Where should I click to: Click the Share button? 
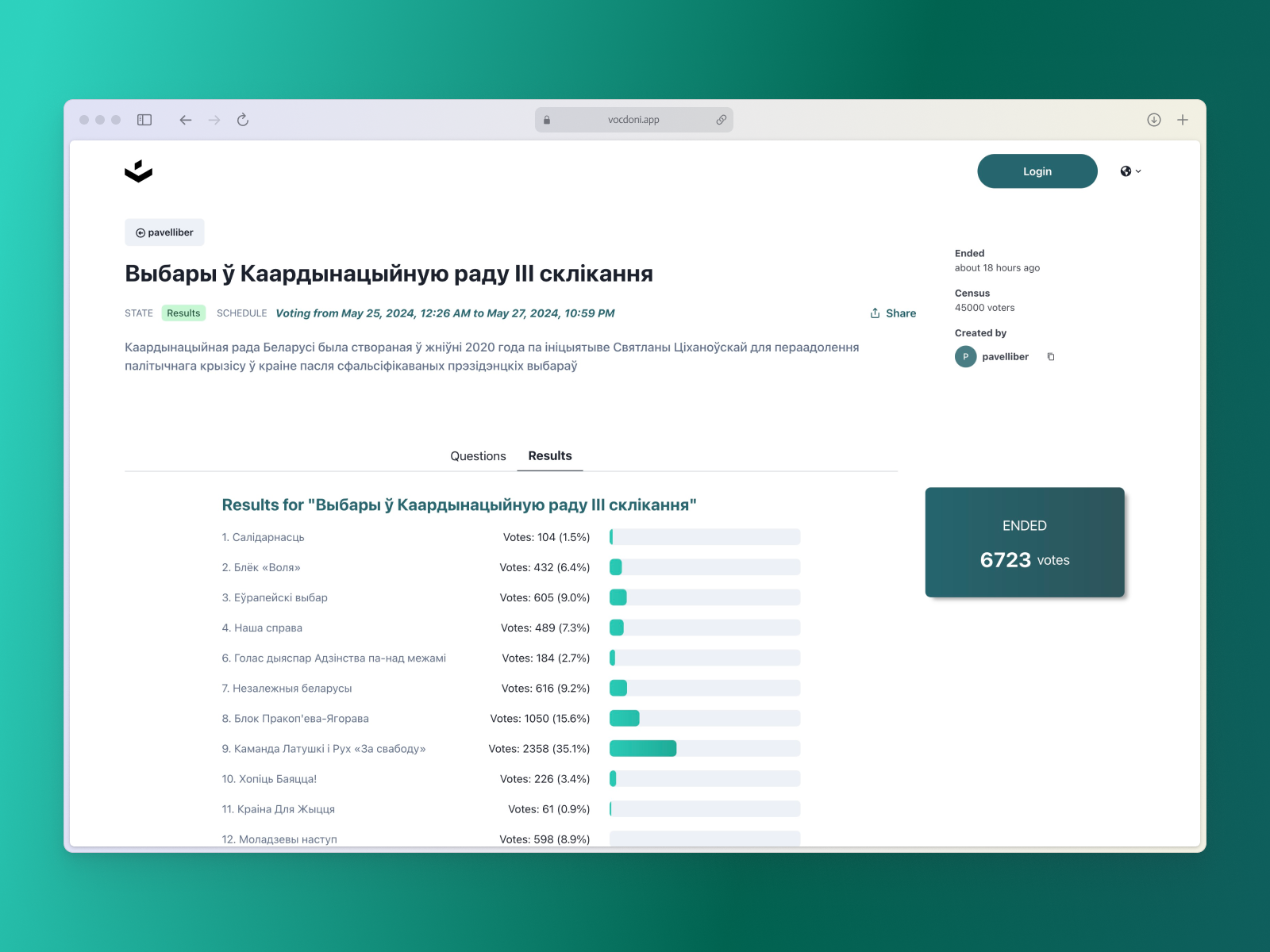(x=893, y=313)
